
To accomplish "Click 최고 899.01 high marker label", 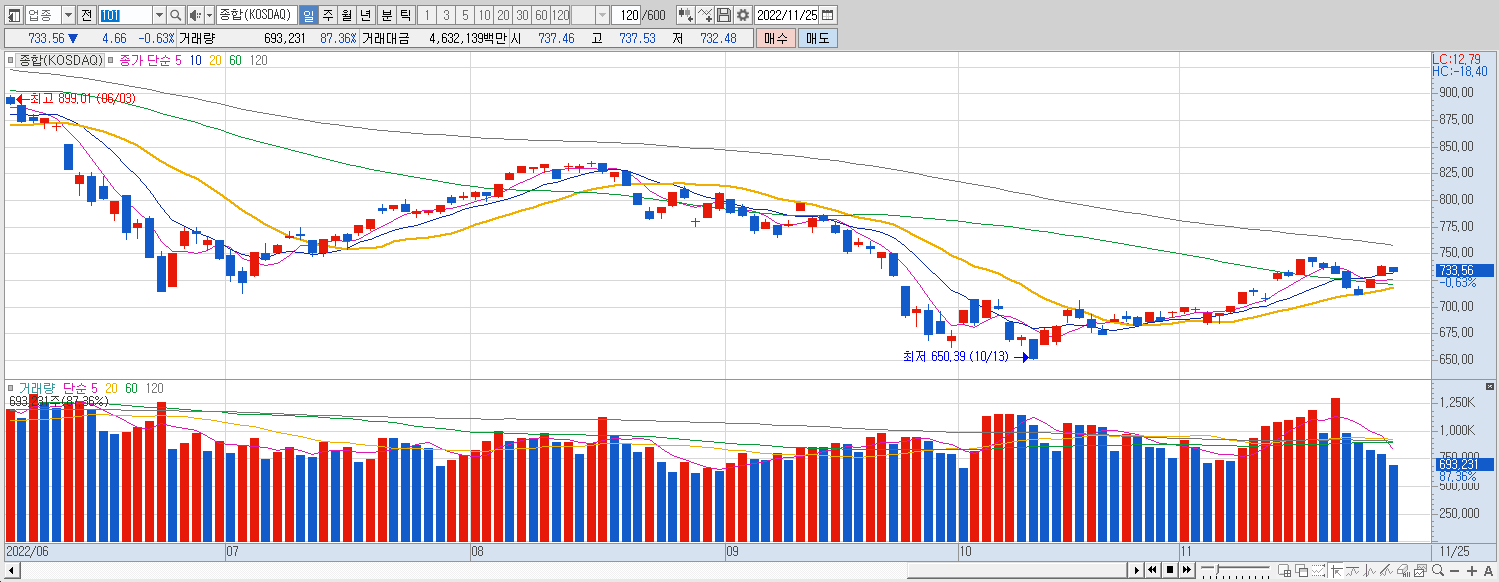I will coord(83,98).
